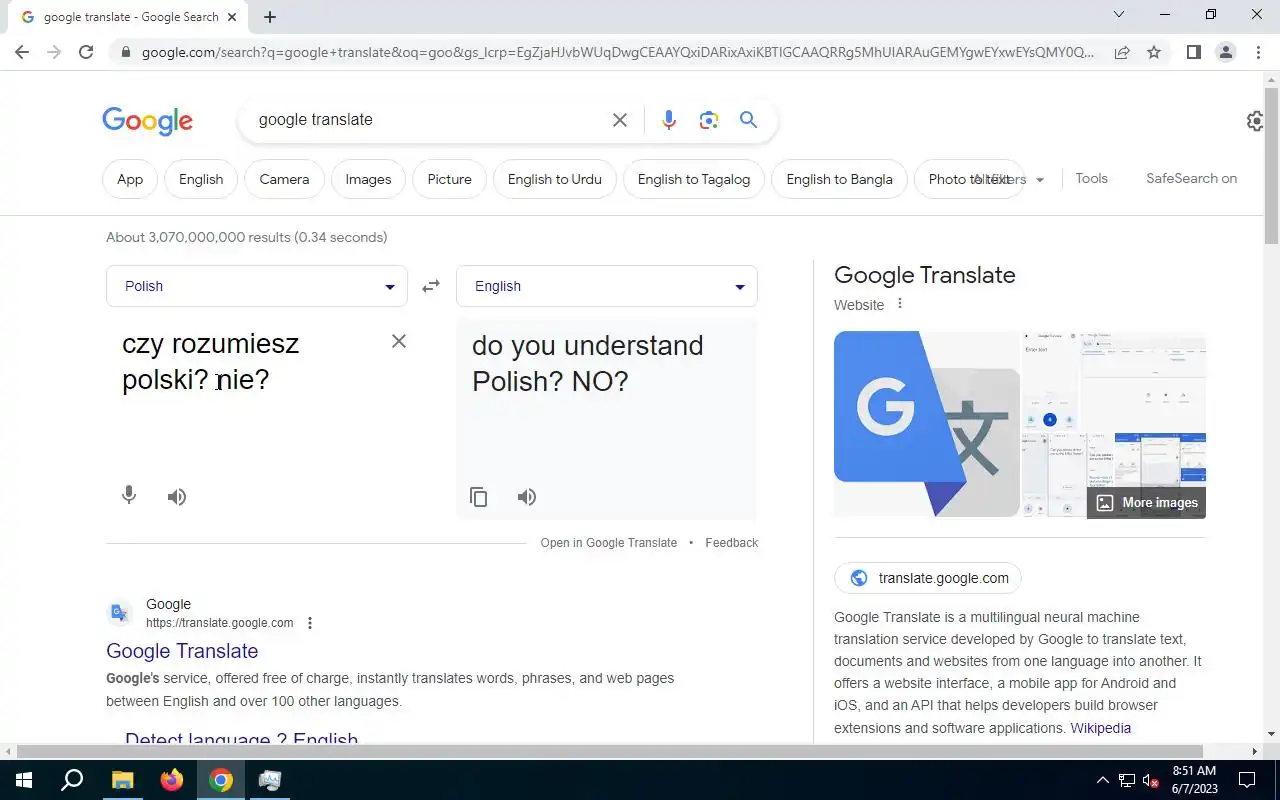Copy the English translation
Viewport: 1280px width, 800px height.
(x=479, y=497)
